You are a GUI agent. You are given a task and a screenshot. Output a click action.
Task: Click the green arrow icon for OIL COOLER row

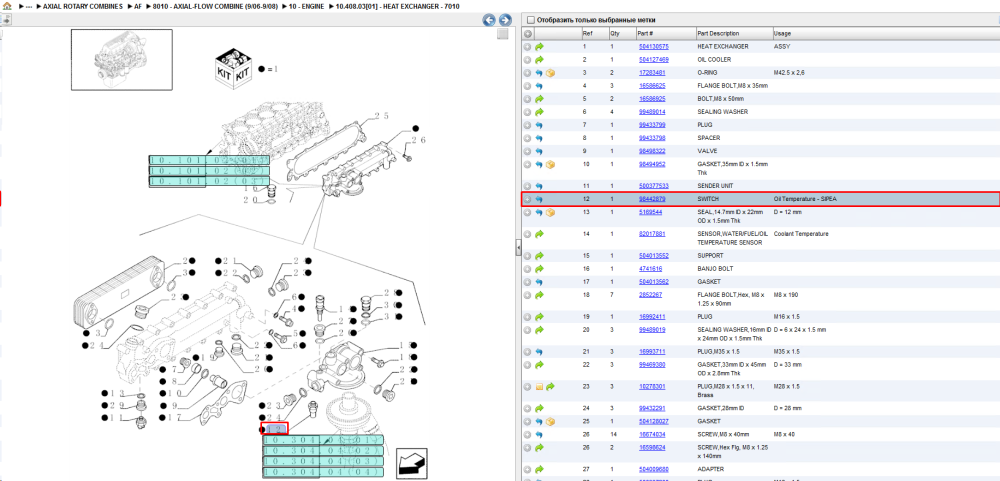point(539,60)
